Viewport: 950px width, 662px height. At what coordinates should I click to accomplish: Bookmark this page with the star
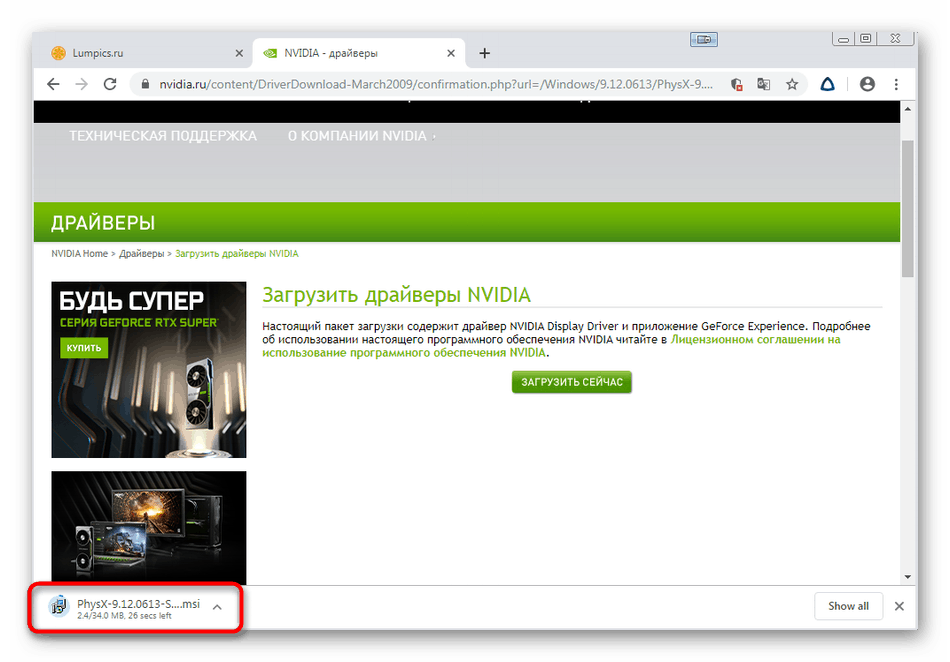coord(792,84)
